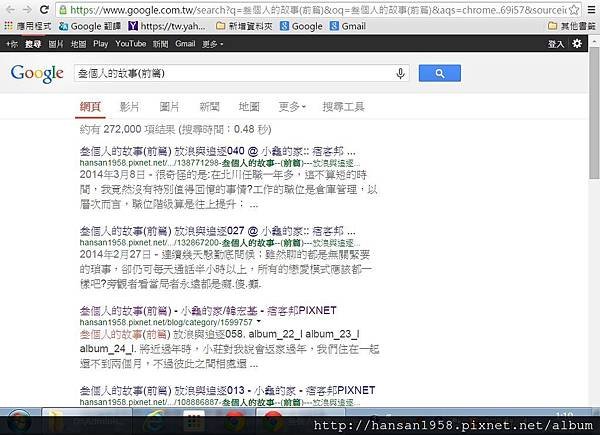Screen dimensions: 600x435
Task: Select 圖片 in black Google bar
Action: coord(56,44)
